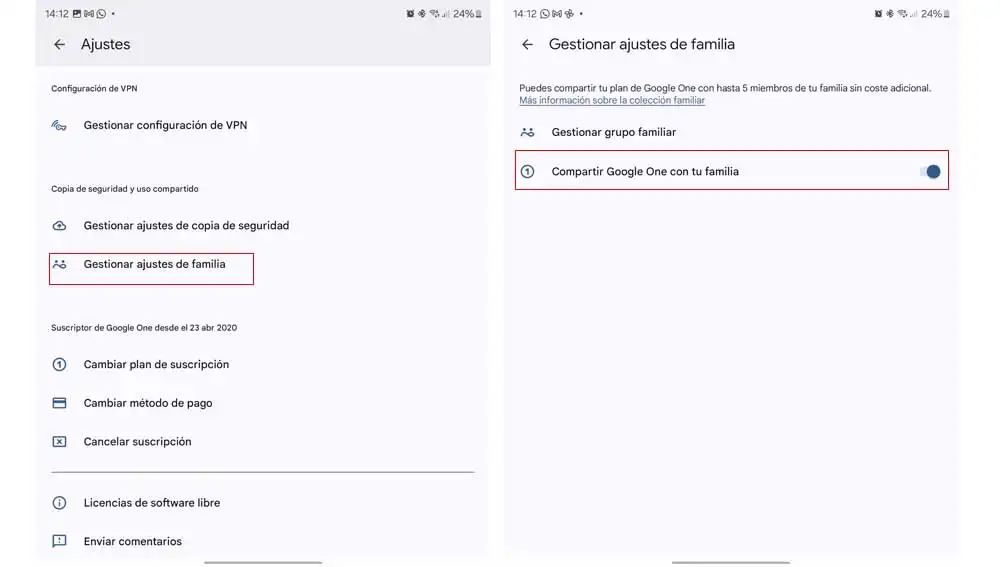
Task: Open Gestionar ajustes de copia de seguridad
Action: (186, 226)
